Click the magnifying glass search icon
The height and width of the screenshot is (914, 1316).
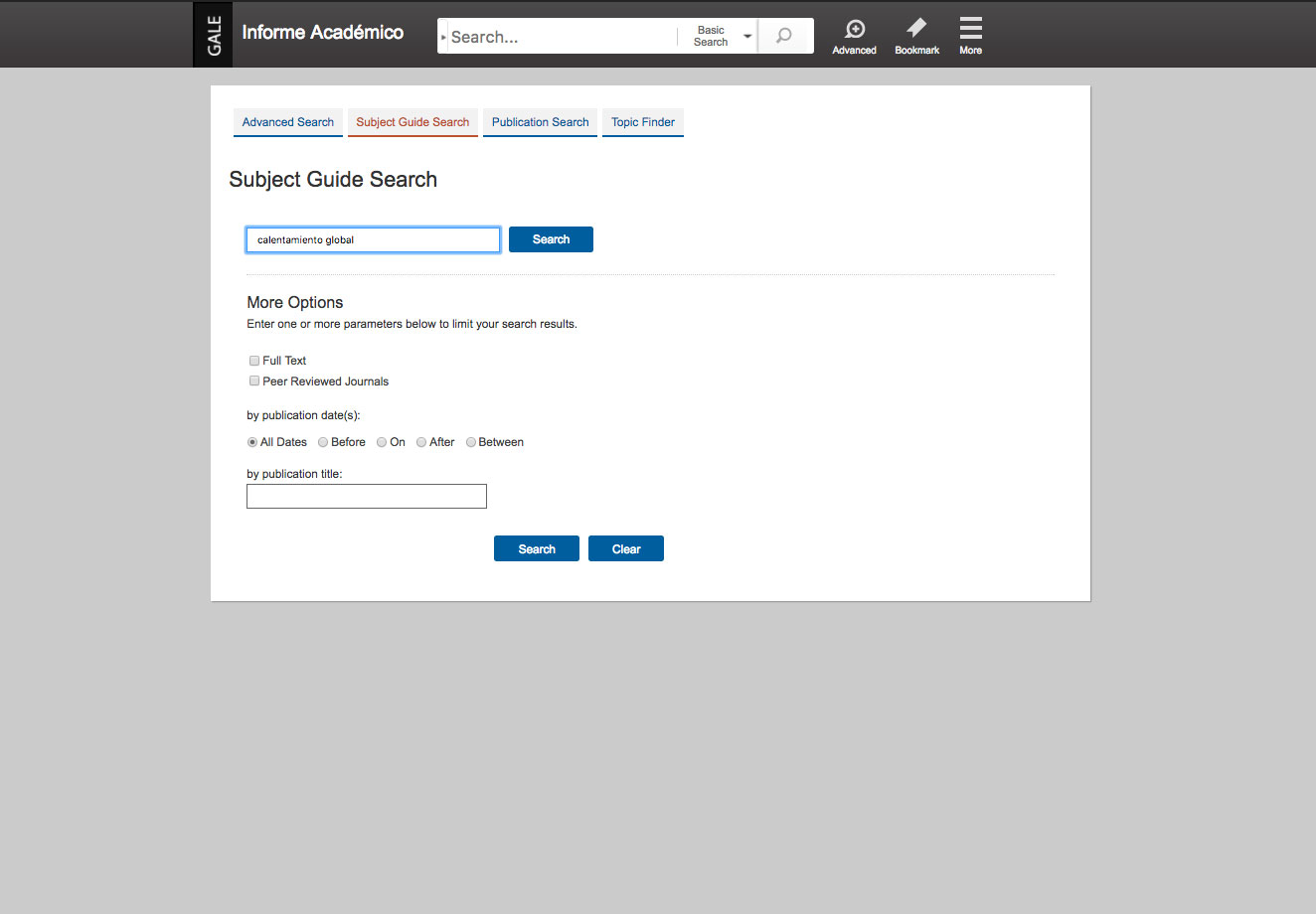click(784, 36)
